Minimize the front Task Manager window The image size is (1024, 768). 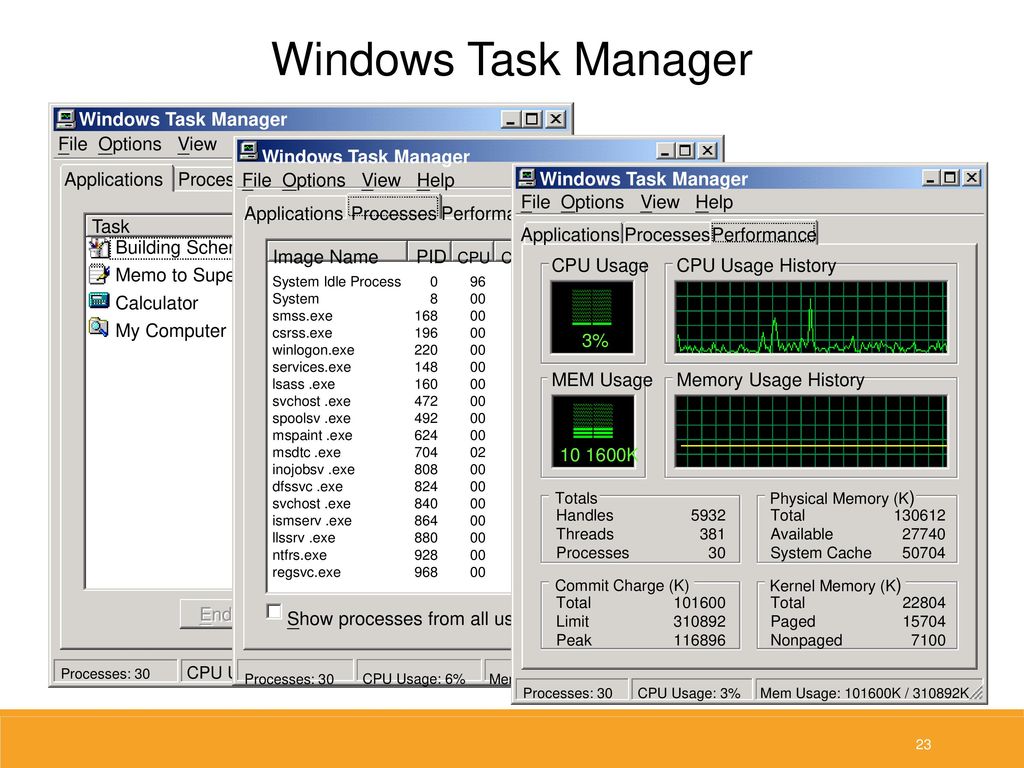point(930,178)
